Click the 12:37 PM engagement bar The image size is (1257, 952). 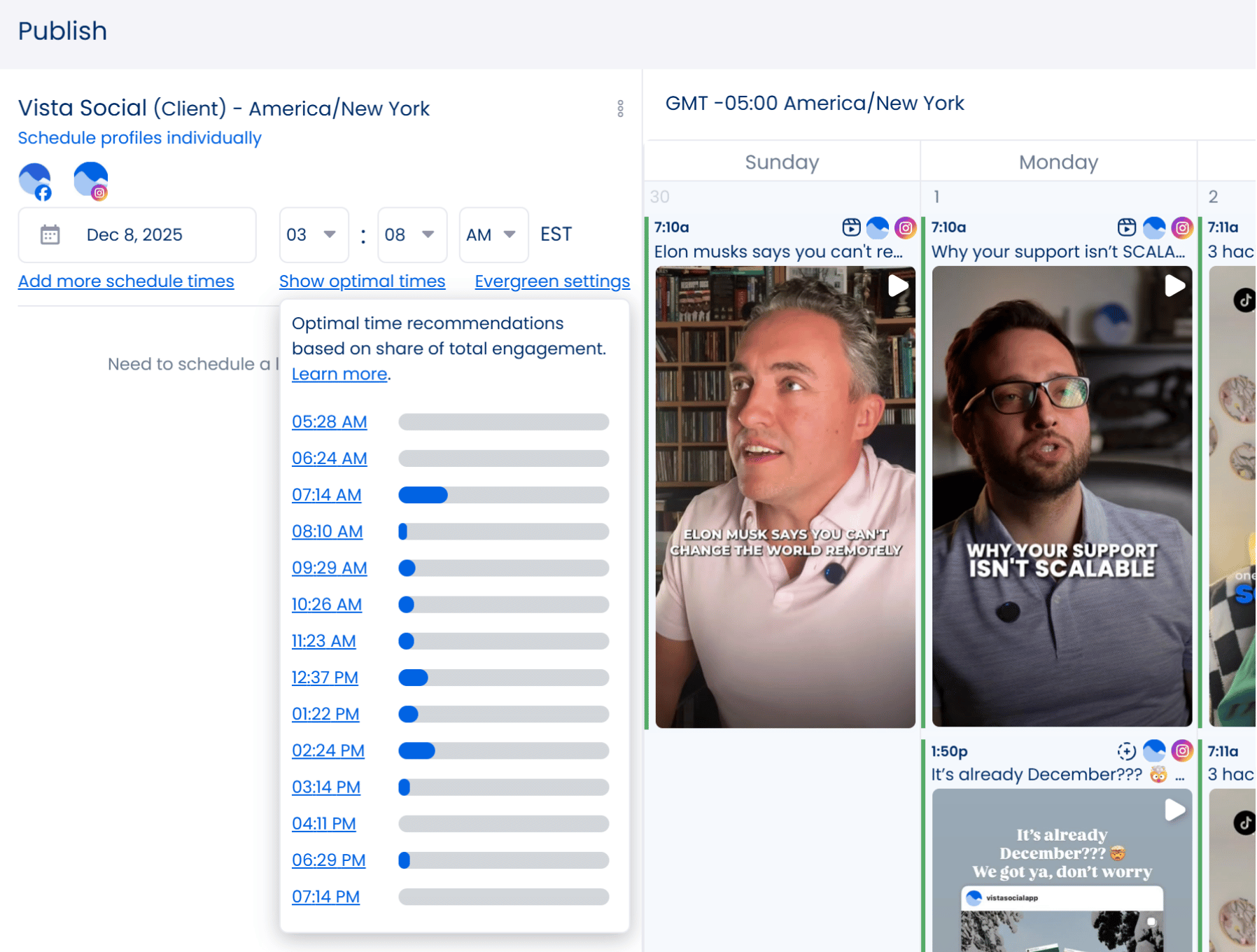click(x=503, y=678)
